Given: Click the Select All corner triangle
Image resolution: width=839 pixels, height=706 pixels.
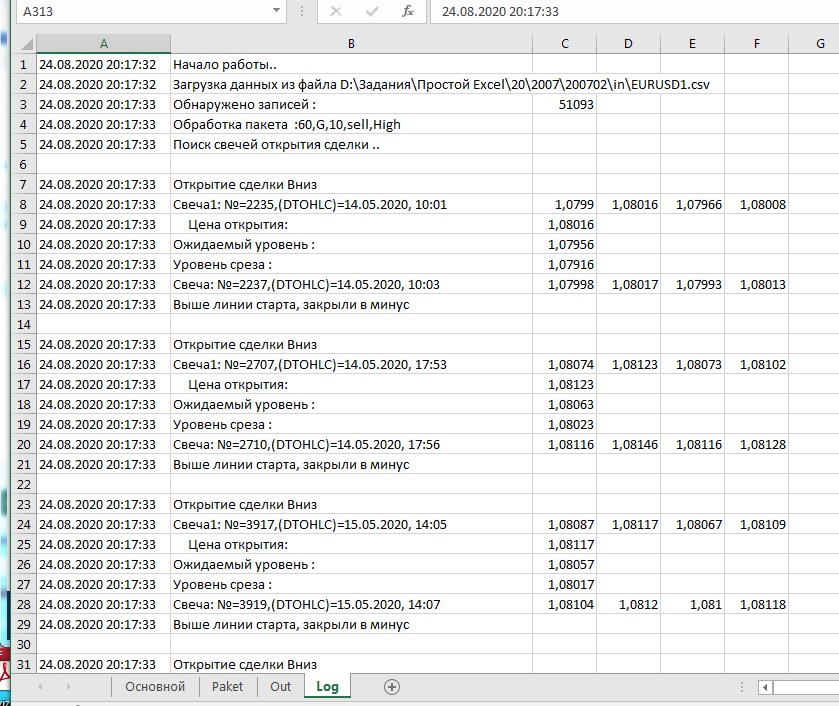Looking at the screenshot, I should (25, 44).
